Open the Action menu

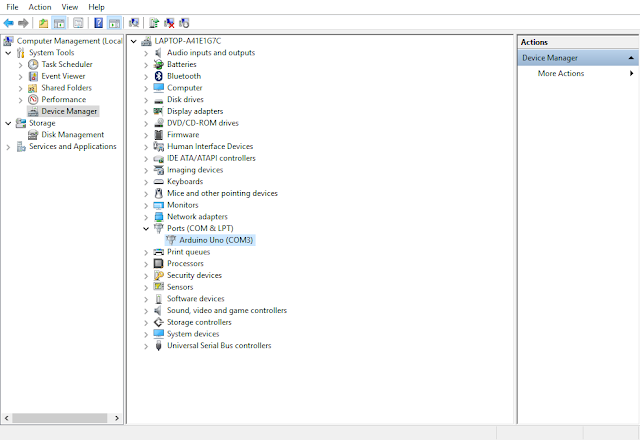[40, 7]
